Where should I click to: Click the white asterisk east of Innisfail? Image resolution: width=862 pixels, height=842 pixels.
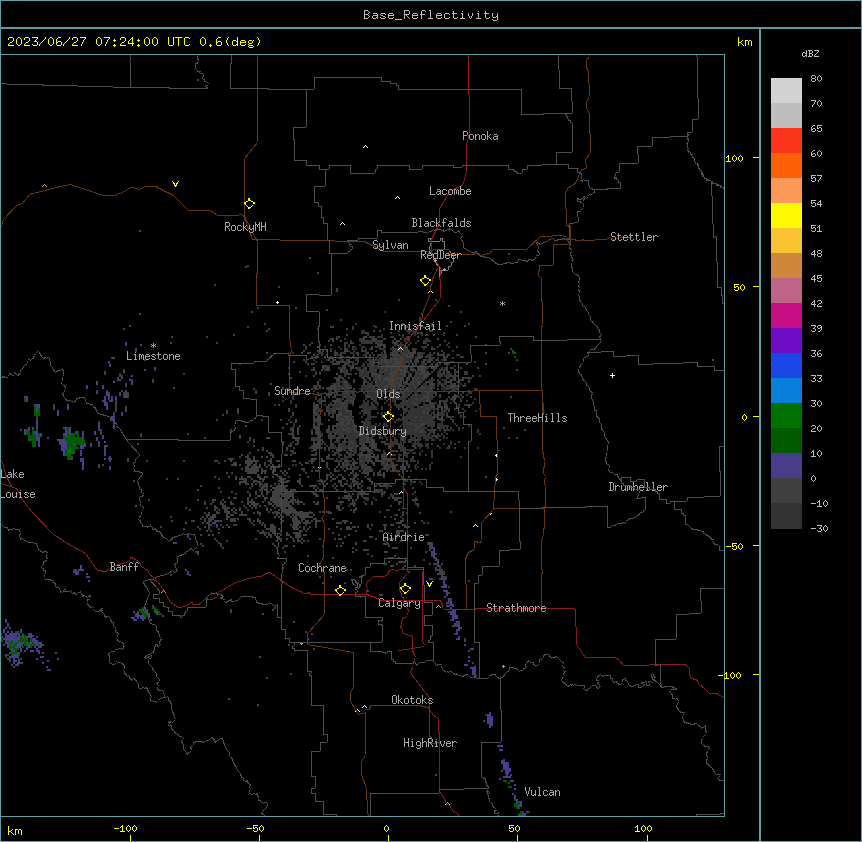point(502,303)
